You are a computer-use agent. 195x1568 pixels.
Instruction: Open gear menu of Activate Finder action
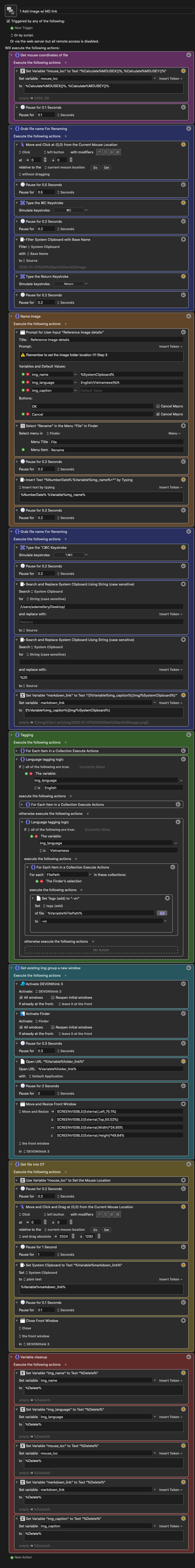point(184,1013)
